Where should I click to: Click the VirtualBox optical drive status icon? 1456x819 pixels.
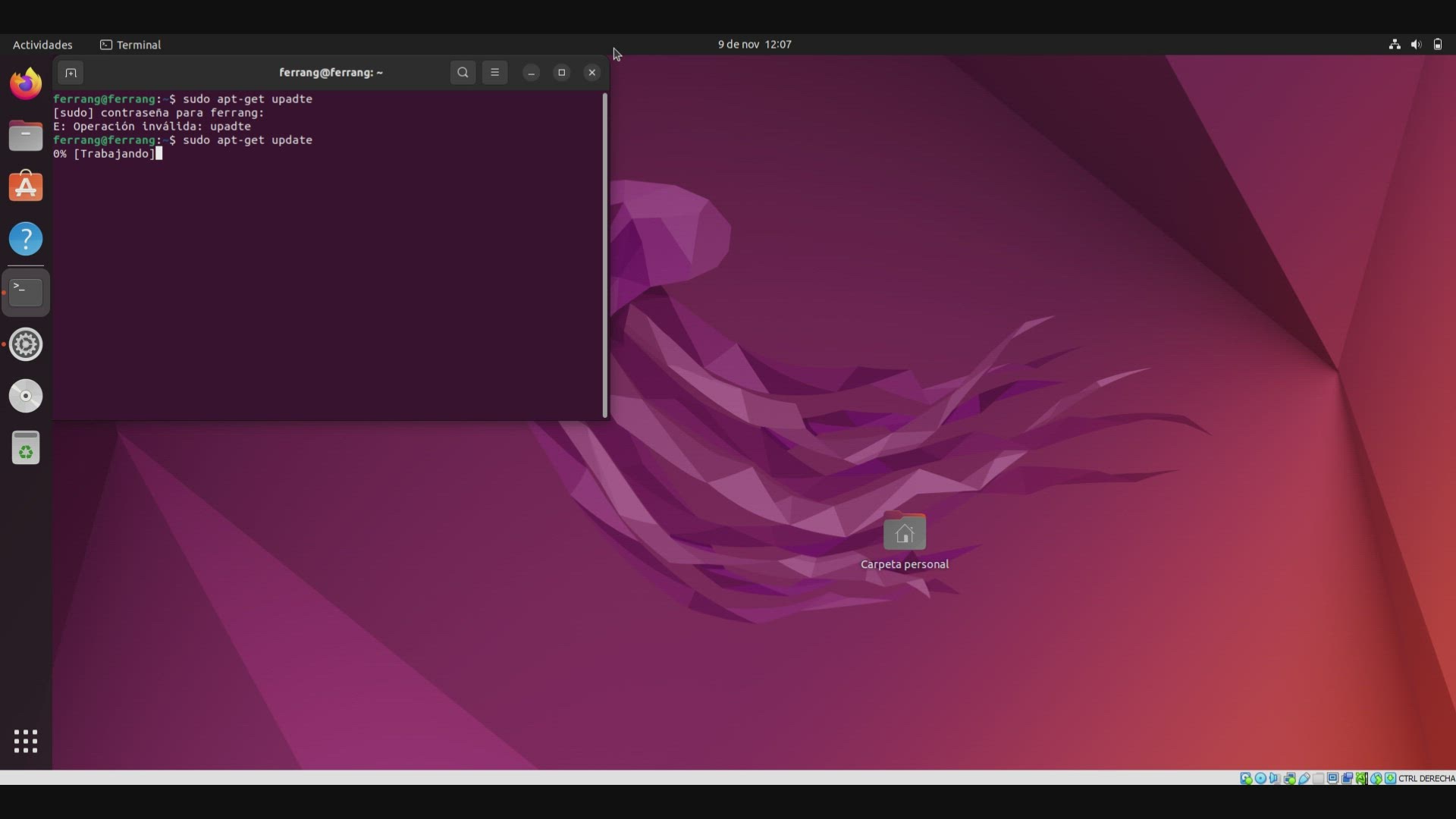pyautogui.click(x=1260, y=778)
